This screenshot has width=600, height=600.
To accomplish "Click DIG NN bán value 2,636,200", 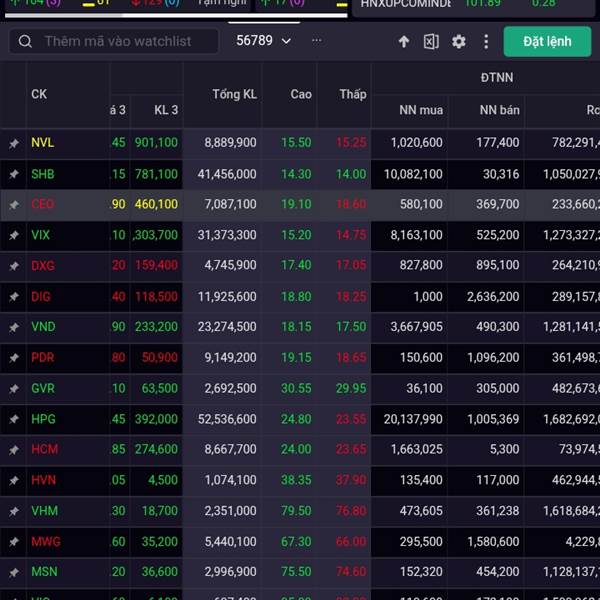I will point(493,297).
